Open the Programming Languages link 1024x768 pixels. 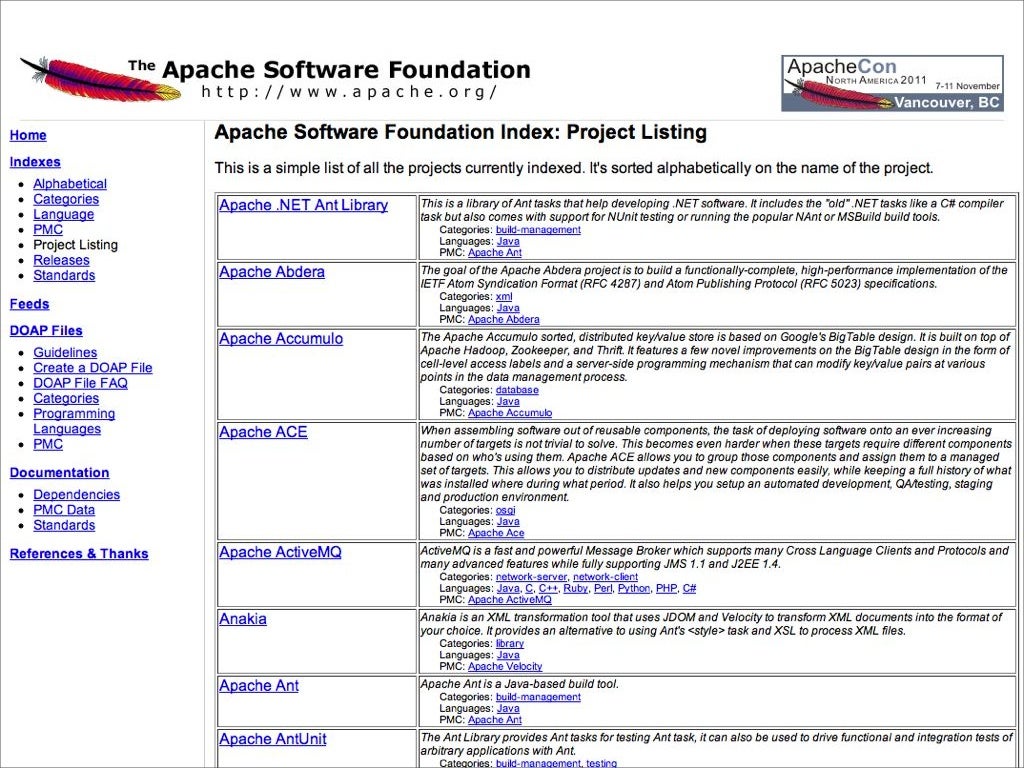tap(74, 421)
